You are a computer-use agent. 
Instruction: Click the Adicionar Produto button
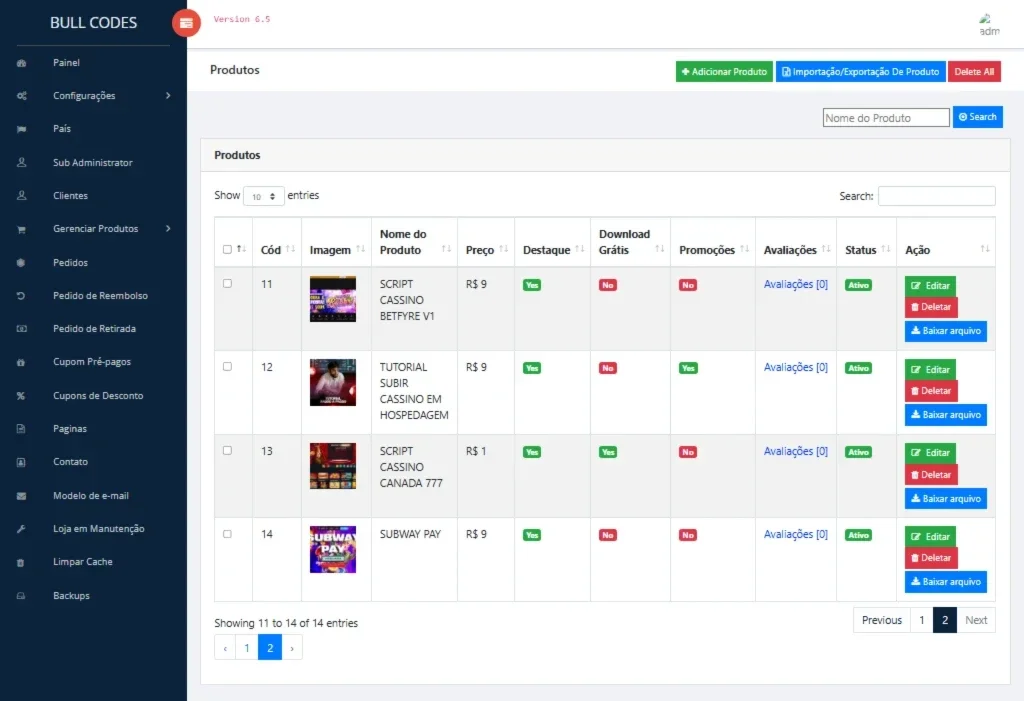pos(724,72)
